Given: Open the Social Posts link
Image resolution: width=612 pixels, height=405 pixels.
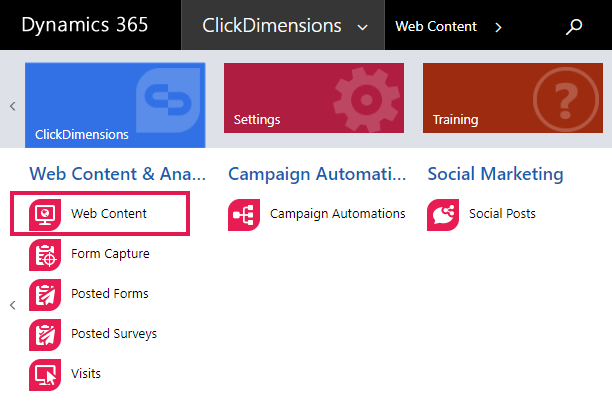Looking at the screenshot, I should pos(502,213).
